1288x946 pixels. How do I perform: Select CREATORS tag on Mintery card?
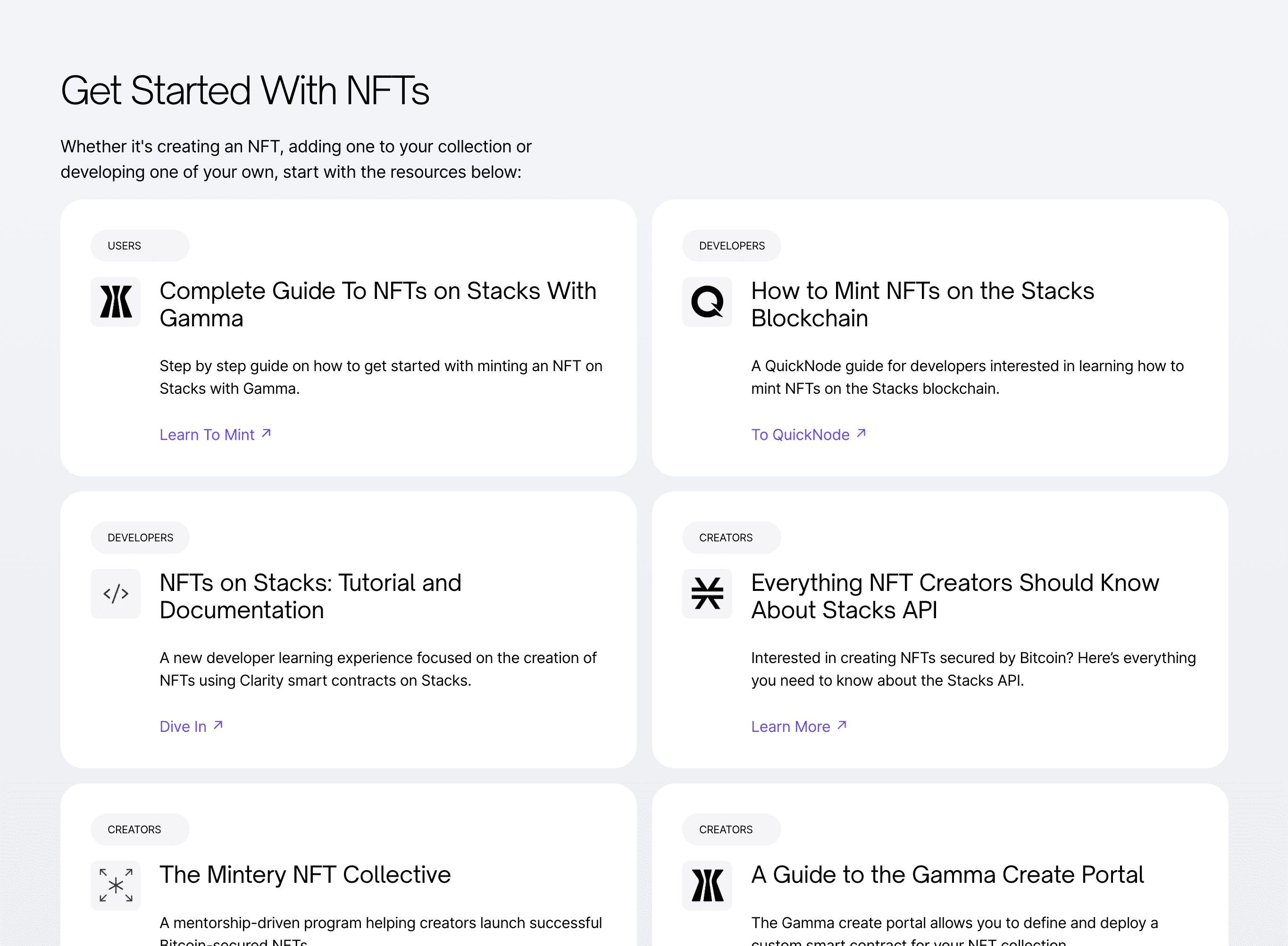point(140,830)
